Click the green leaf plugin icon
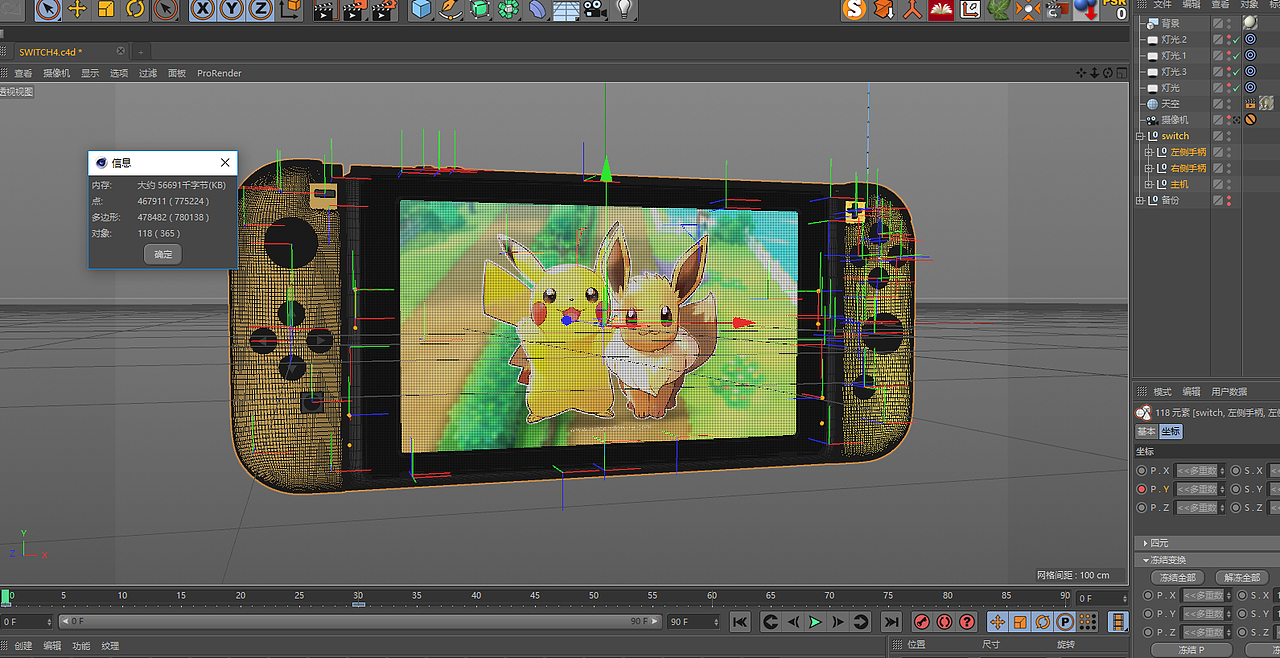 [x=999, y=9]
